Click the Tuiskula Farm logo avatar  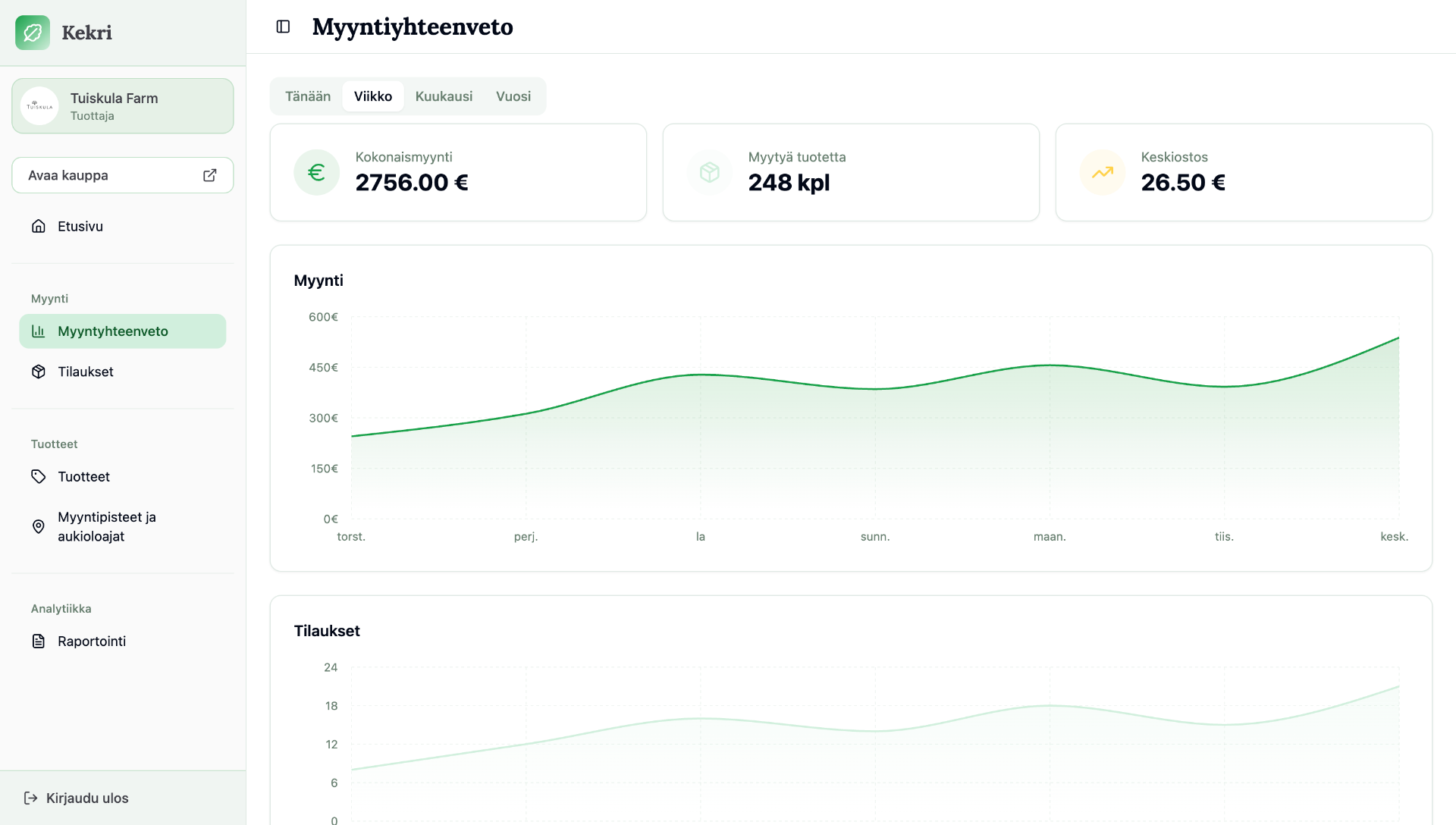pos(39,106)
